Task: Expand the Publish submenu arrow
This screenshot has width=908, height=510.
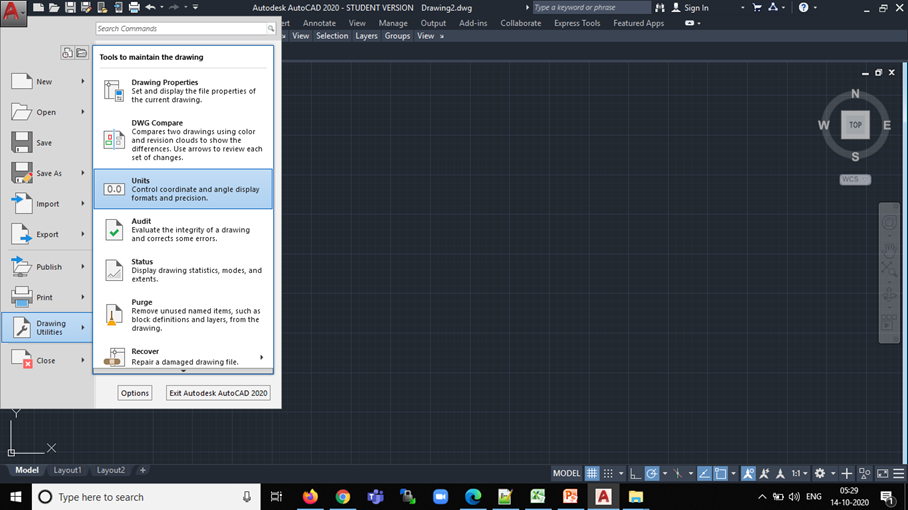Action: pos(83,267)
